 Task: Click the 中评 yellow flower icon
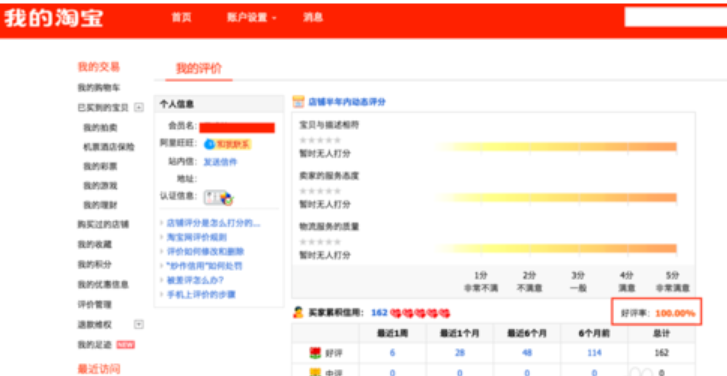point(315,372)
